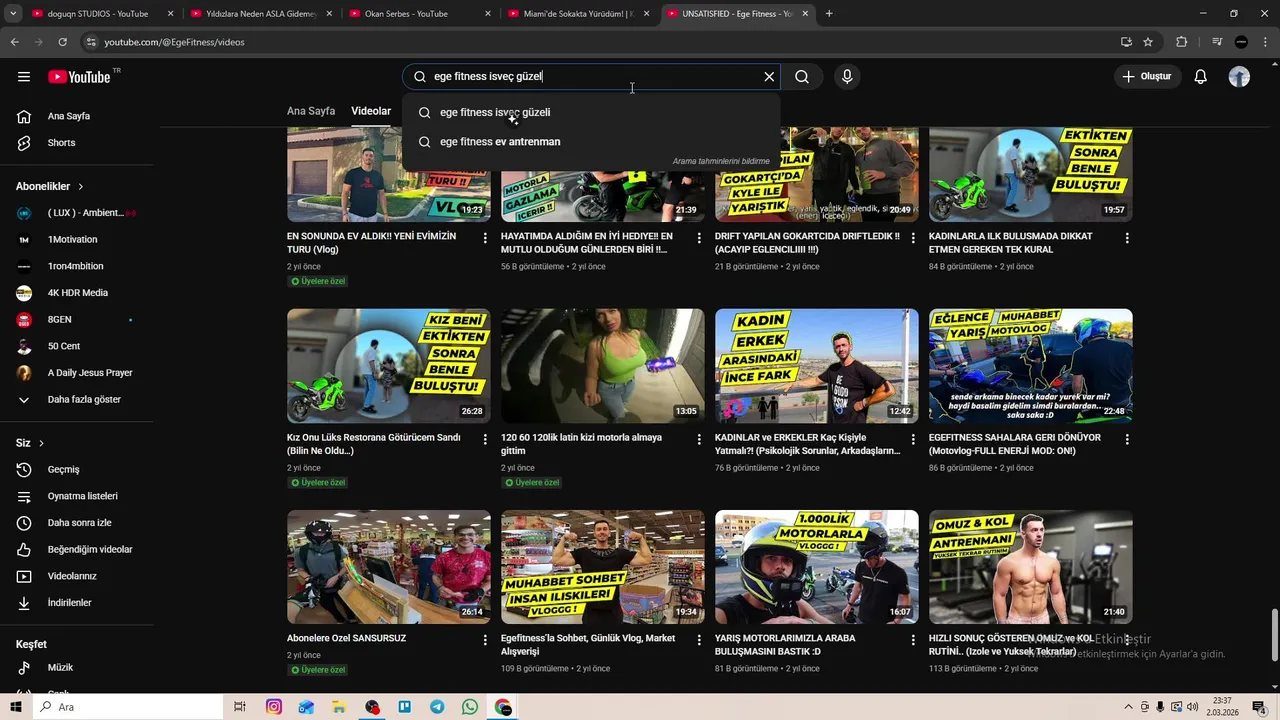
Task: Go back with the browser back arrow
Action: 14,42
